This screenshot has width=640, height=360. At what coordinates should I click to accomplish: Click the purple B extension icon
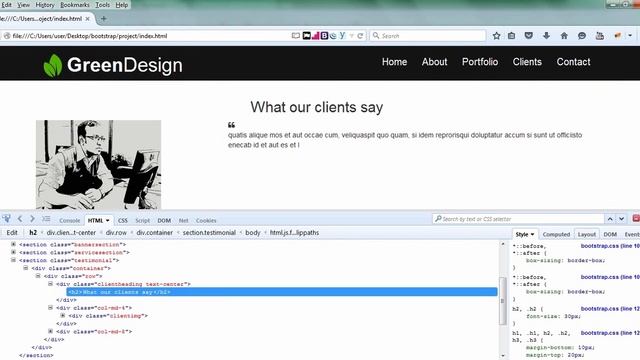point(324,36)
